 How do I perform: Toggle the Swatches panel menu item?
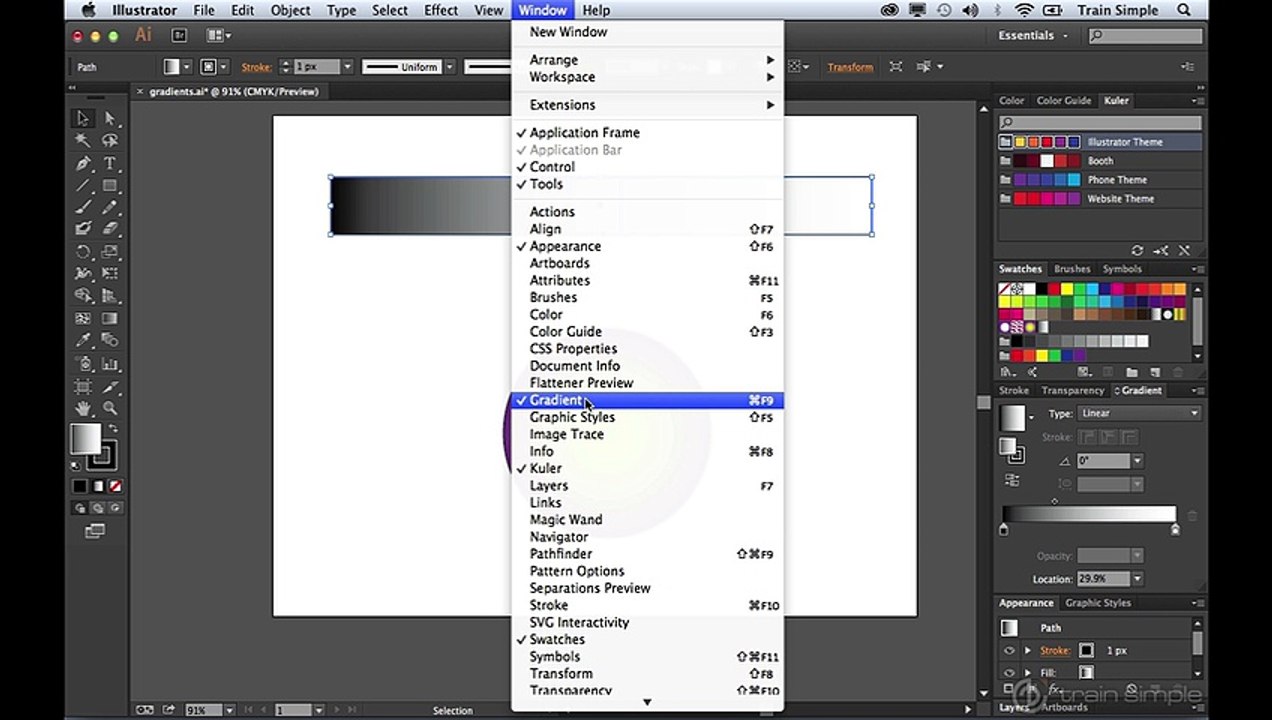pyautogui.click(x=647, y=639)
